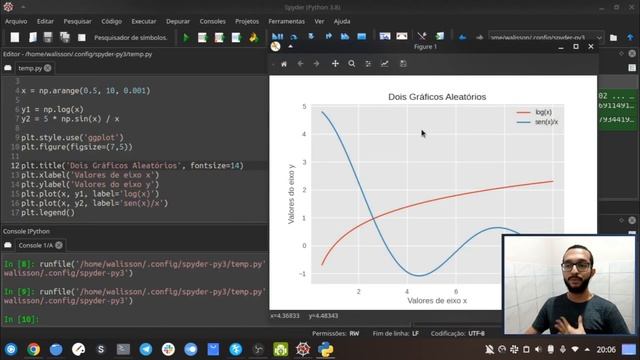Click the Home icon in Figure 1 toolbar
Screen dimensions: 640x360
[x=284, y=64]
